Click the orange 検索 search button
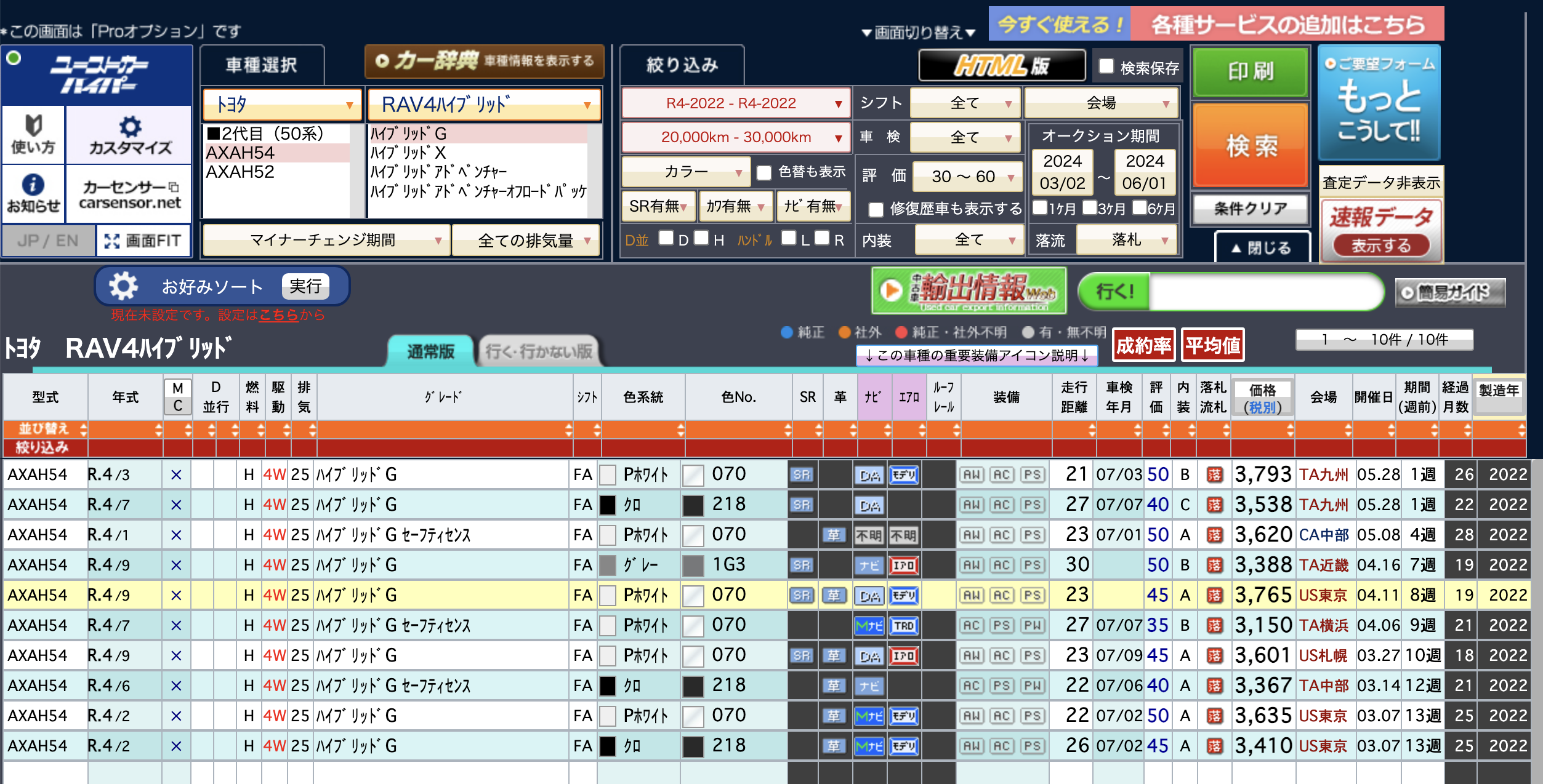1543x784 pixels. point(1251,146)
